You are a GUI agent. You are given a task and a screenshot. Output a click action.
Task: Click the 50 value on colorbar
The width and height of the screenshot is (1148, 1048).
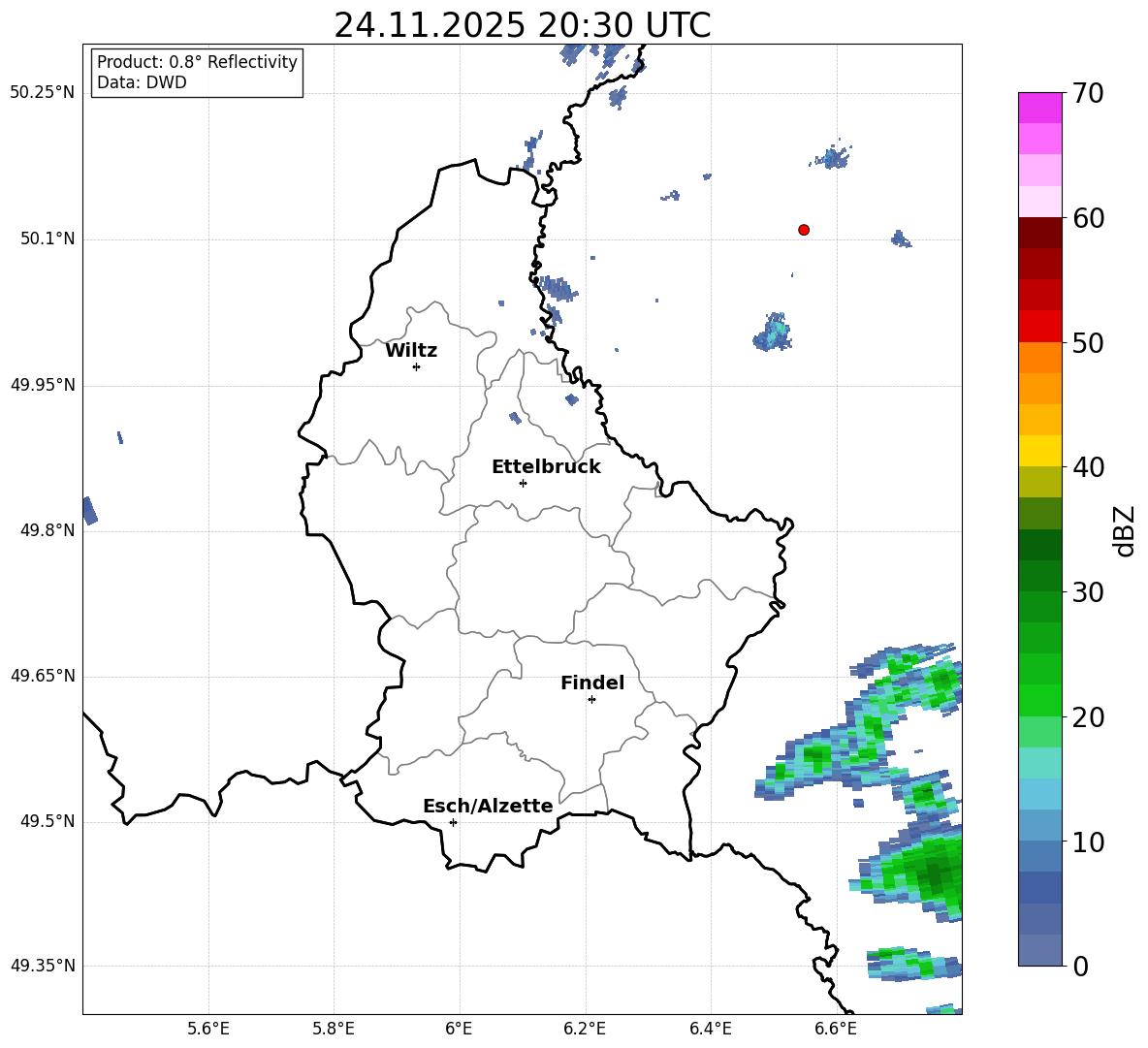click(1088, 343)
